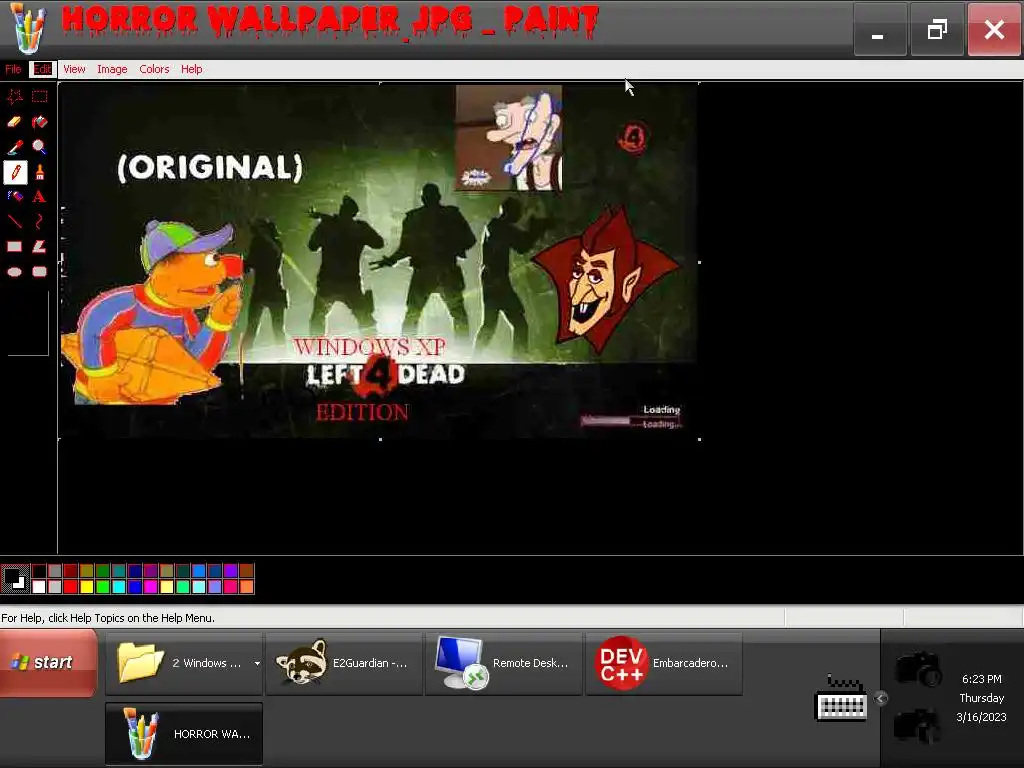This screenshot has height=768, width=1024.
Task: Choose the Brush tool
Action: [40, 172]
